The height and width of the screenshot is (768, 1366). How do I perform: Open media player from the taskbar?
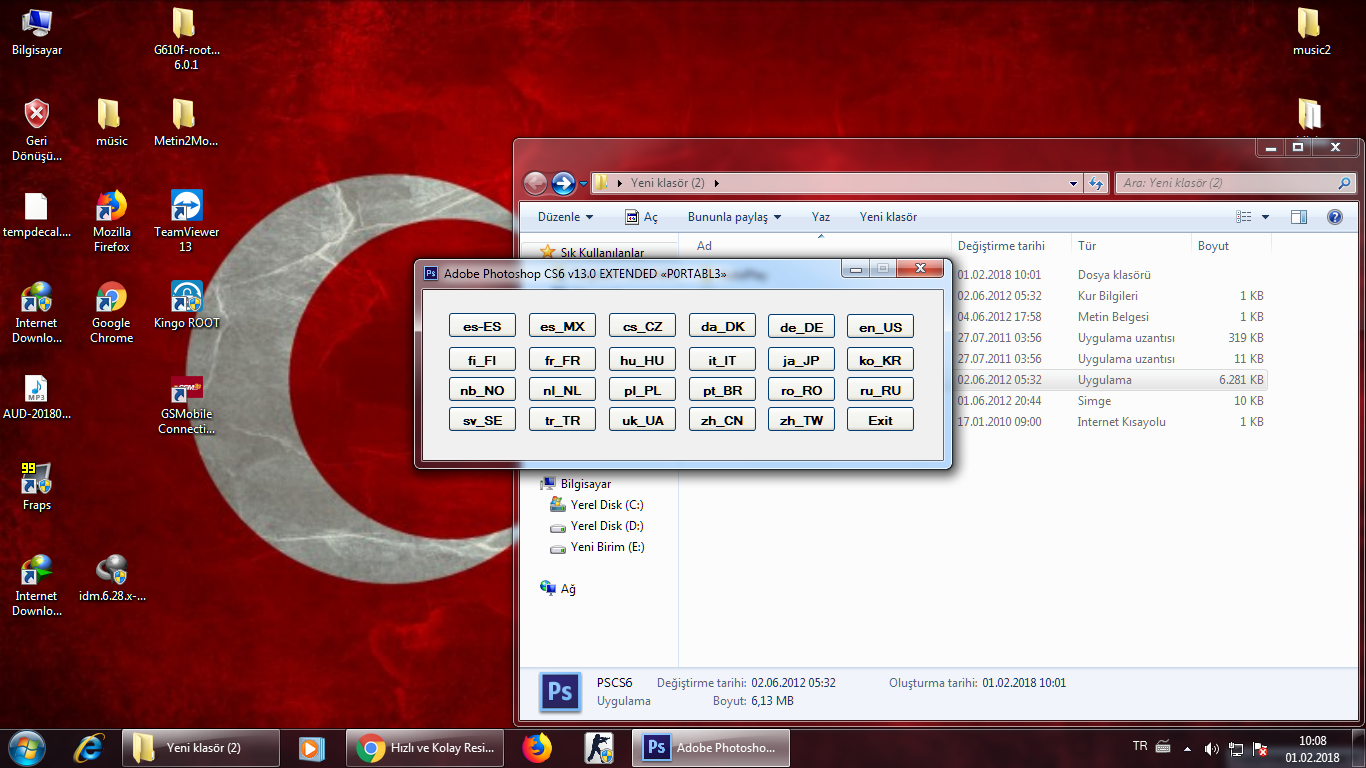(312, 747)
